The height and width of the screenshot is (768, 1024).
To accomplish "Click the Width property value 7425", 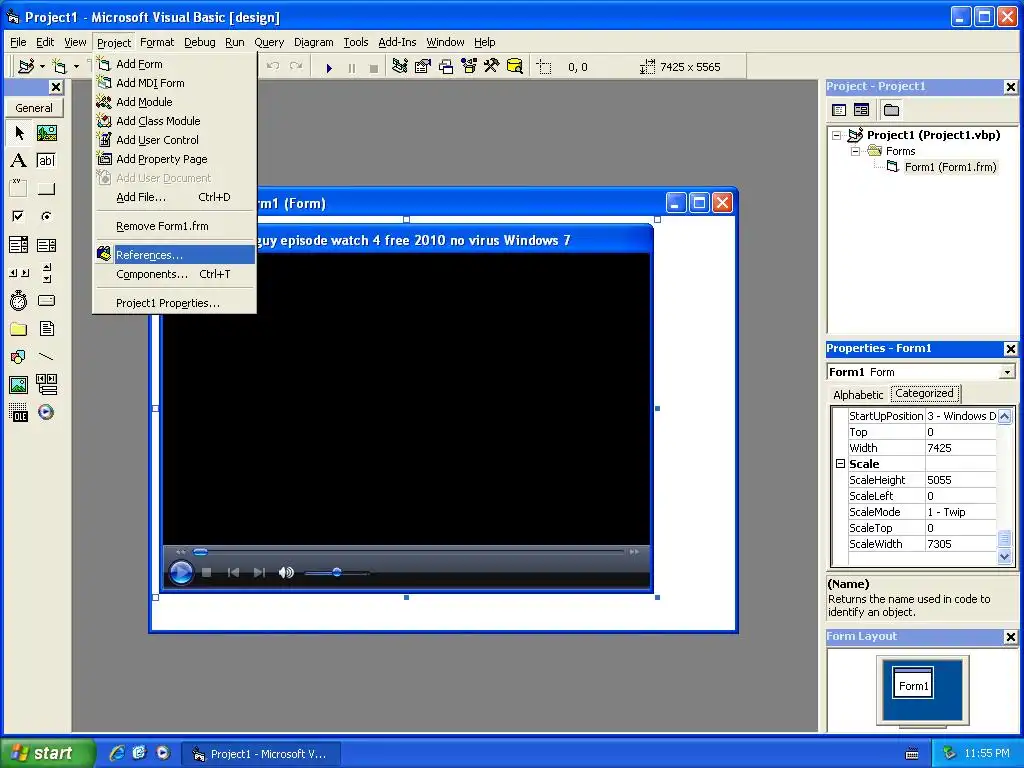I will coord(961,448).
